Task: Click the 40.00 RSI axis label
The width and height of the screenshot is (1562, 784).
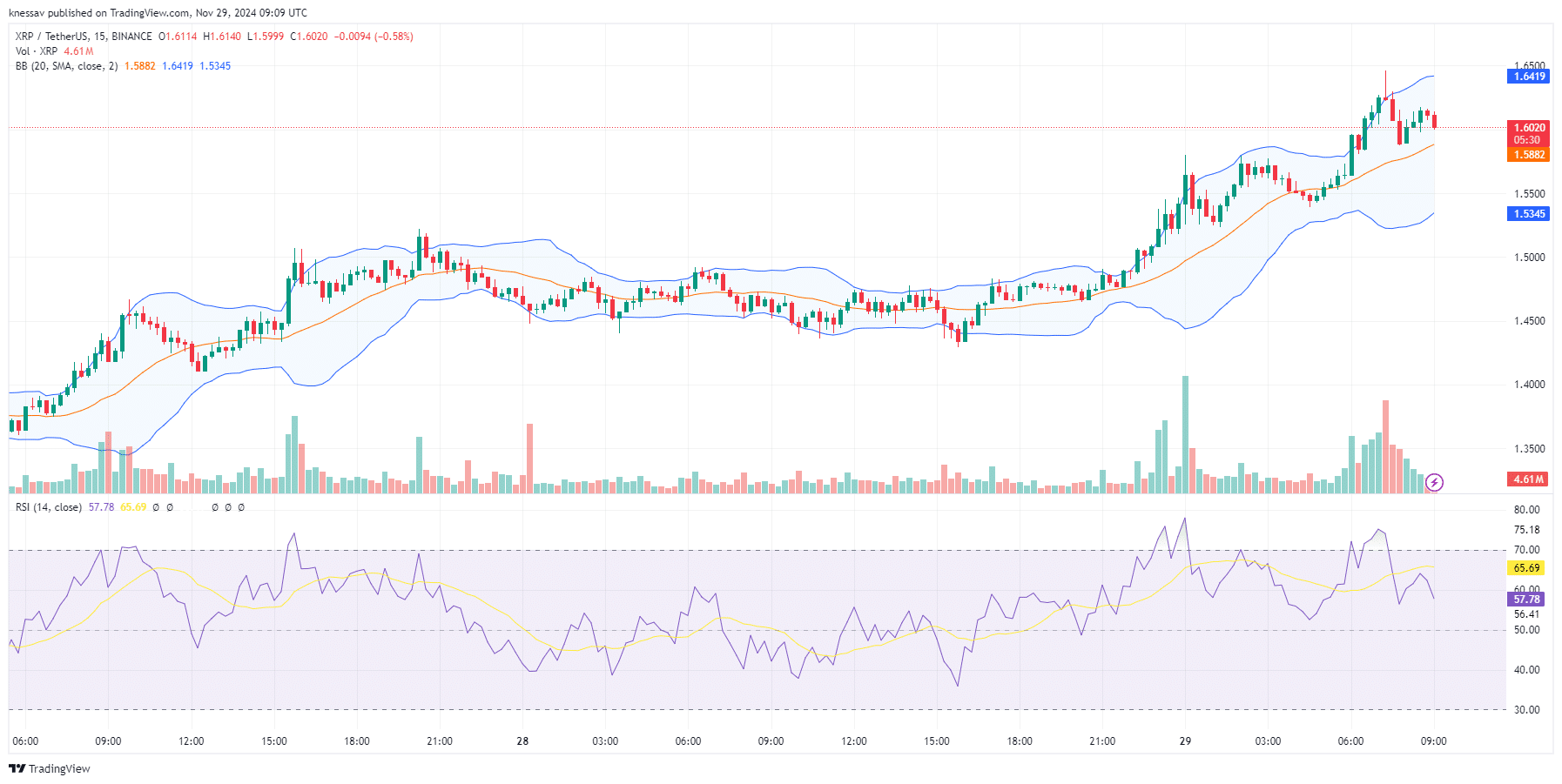Action: point(1526,670)
